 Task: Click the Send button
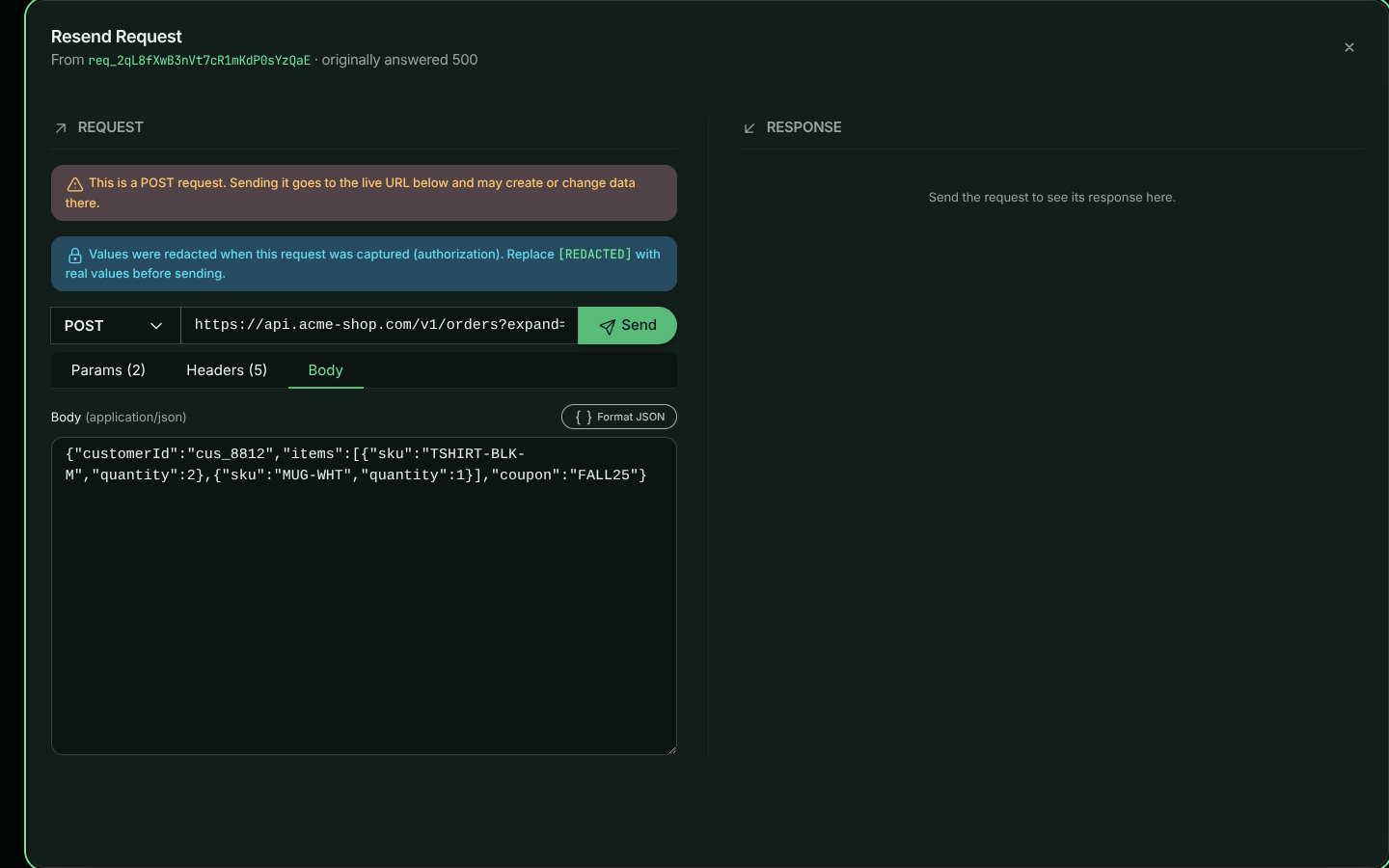pyautogui.click(x=627, y=325)
